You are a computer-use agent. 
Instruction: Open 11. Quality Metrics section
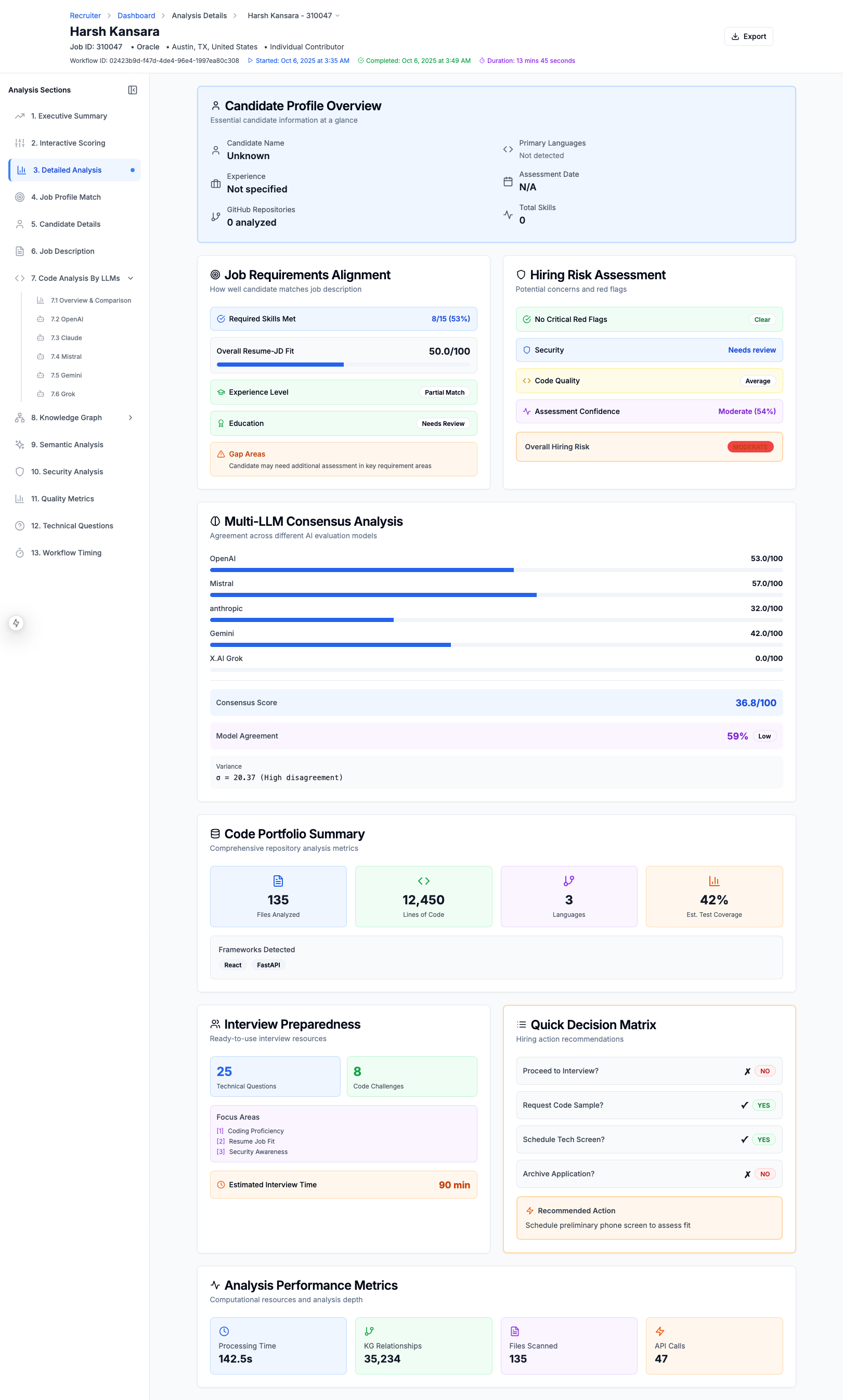[x=62, y=499]
